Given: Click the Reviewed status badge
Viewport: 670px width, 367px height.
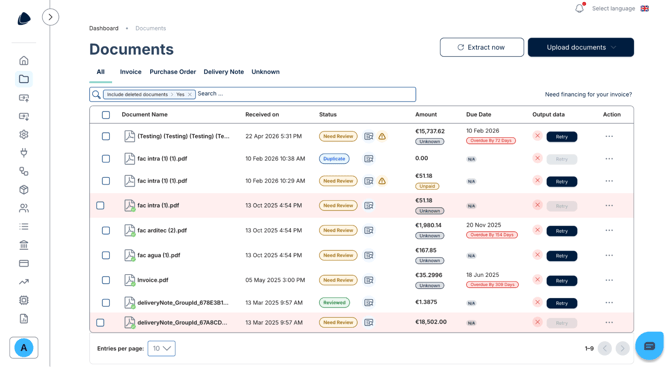Looking at the screenshot, I should pyautogui.click(x=334, y=302).
